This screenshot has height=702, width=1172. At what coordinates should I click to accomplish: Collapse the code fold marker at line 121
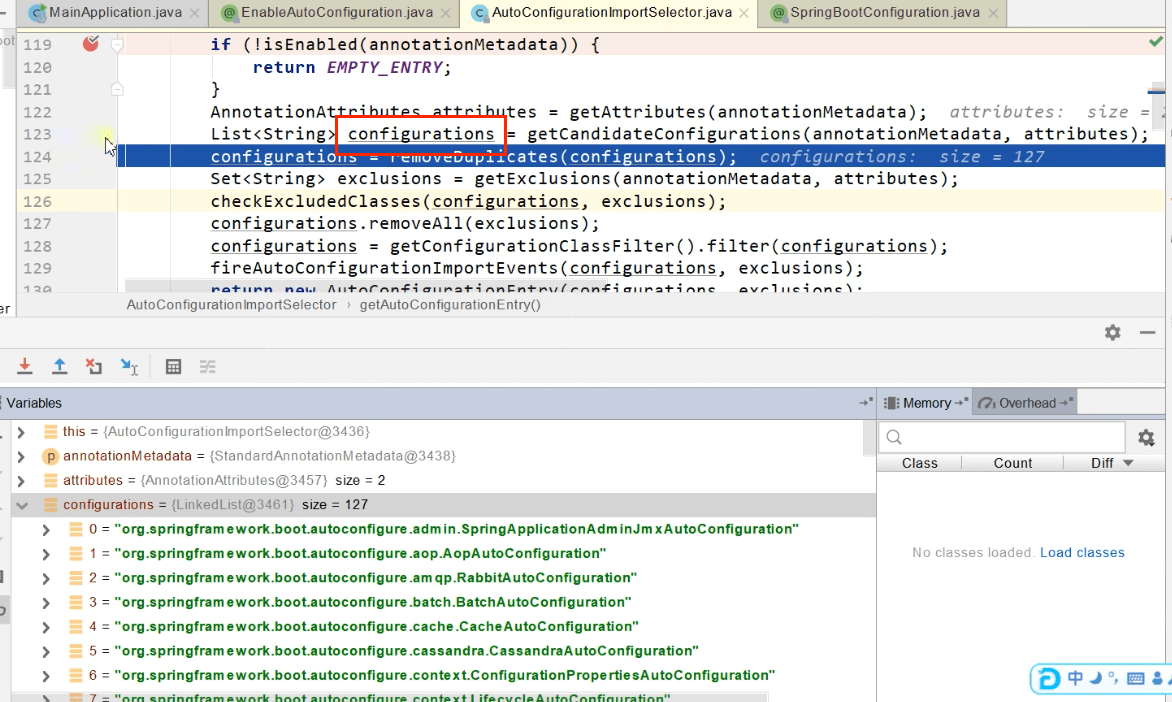click(x=117, y=89)
